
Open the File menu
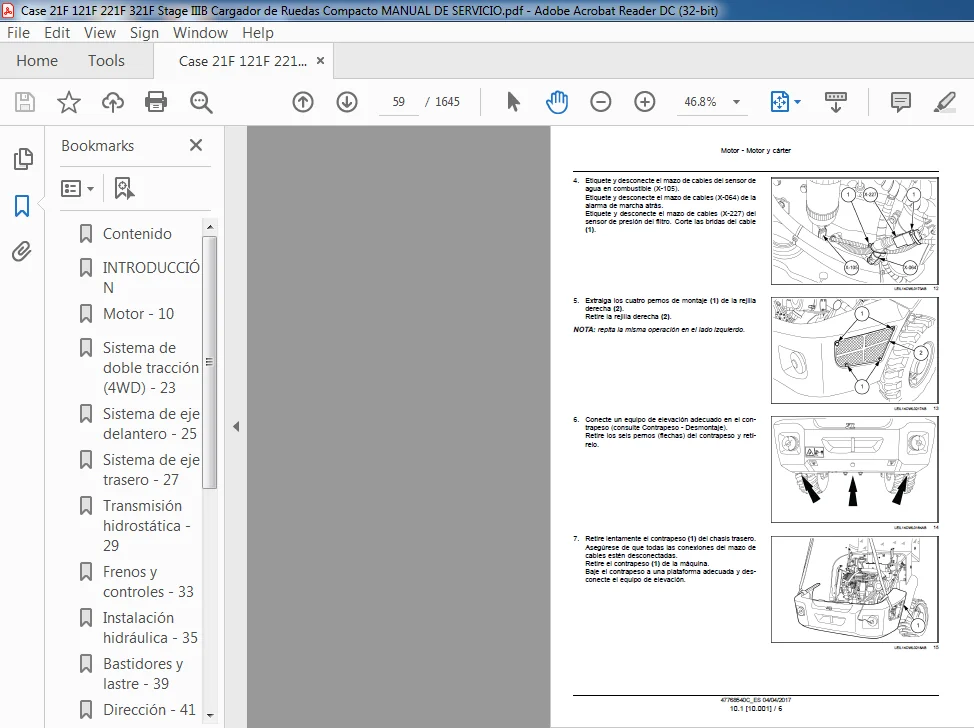[18, 33]
